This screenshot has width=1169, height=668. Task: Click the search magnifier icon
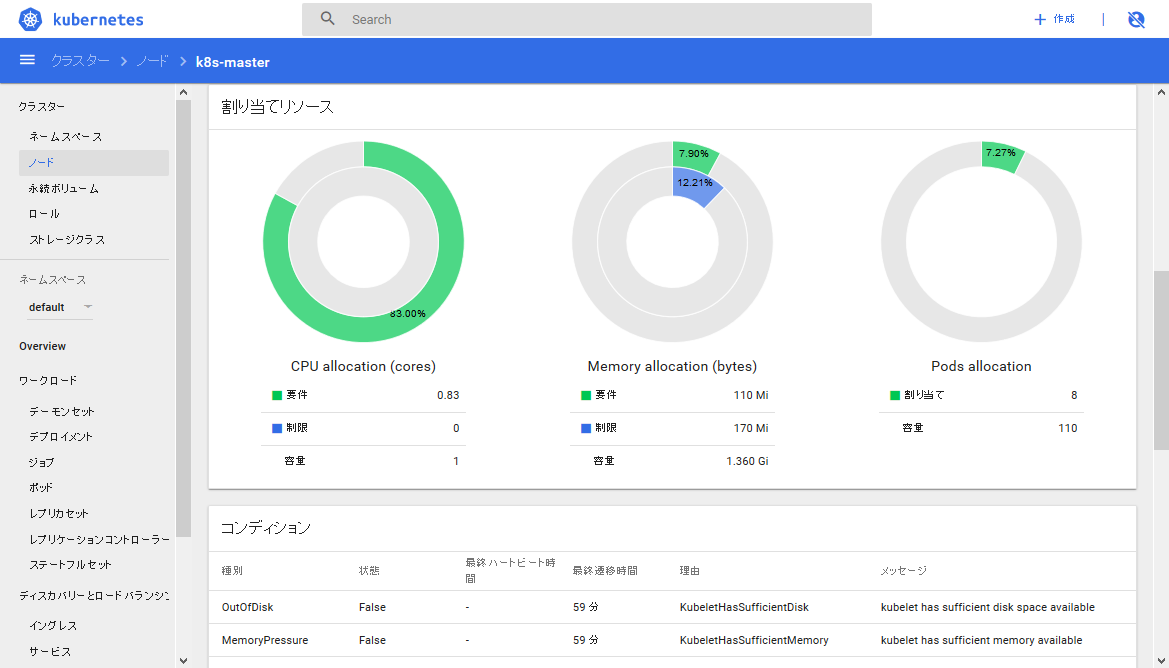coord(327,19)
